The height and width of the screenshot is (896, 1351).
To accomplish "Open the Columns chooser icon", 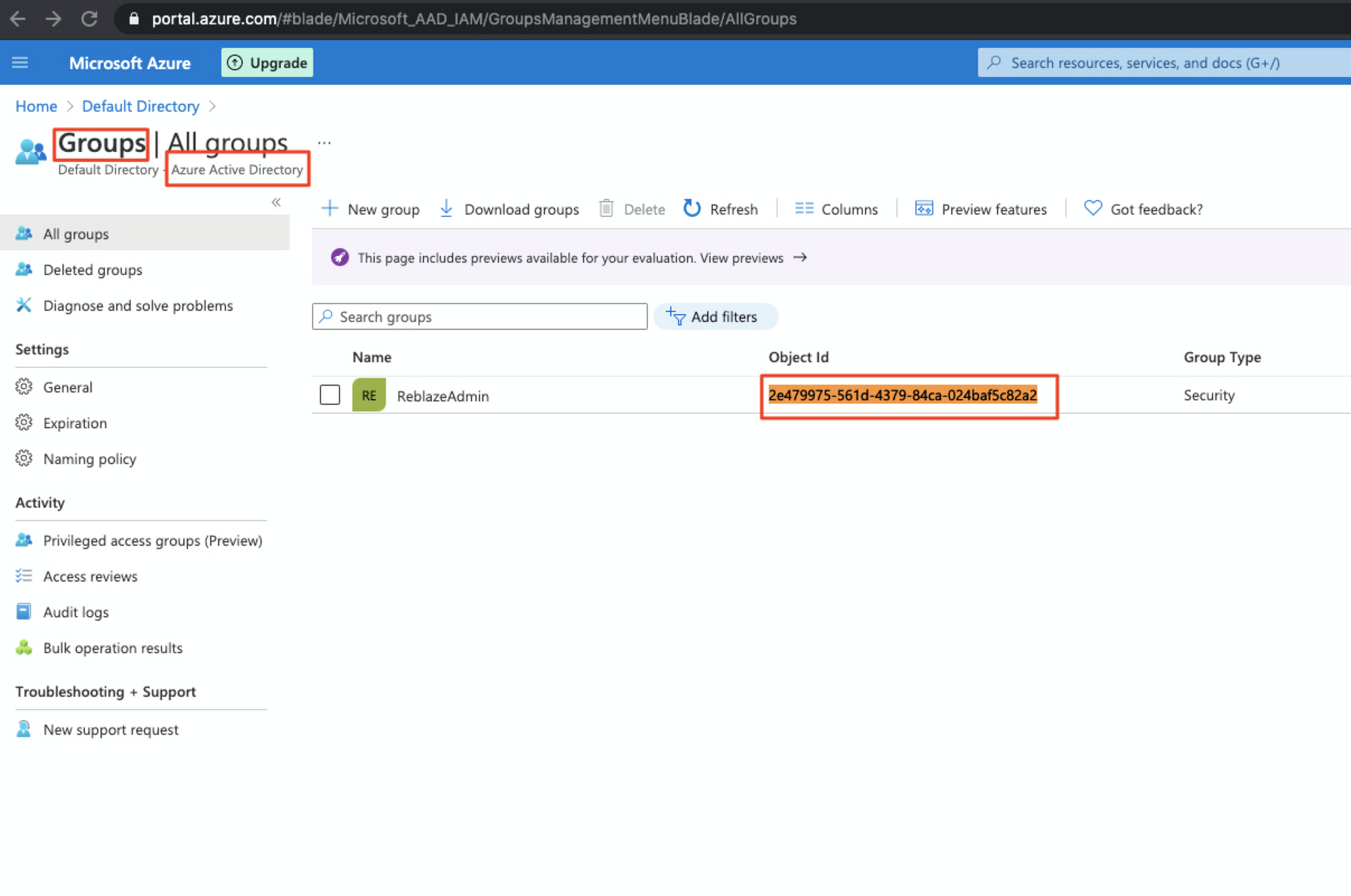I will coord(804,209).
